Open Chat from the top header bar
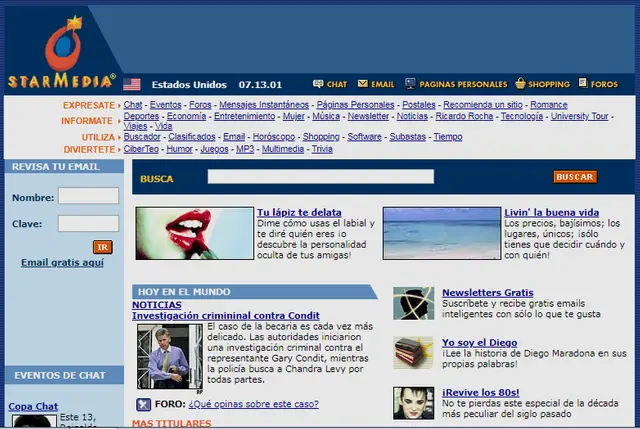 330,84
